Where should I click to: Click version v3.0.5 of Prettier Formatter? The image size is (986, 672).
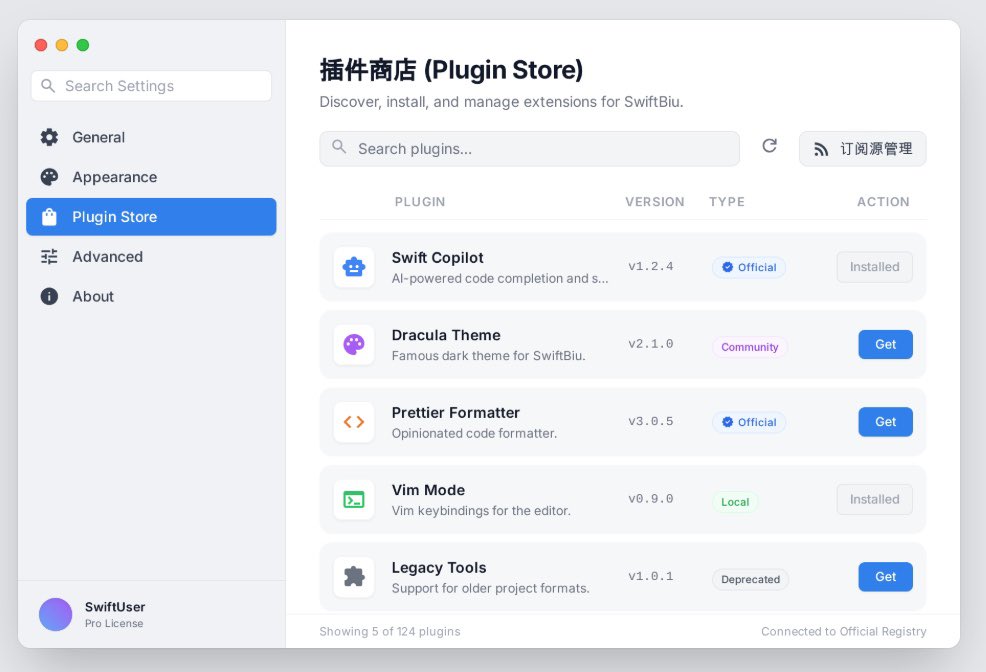click(x=651, y=421)
